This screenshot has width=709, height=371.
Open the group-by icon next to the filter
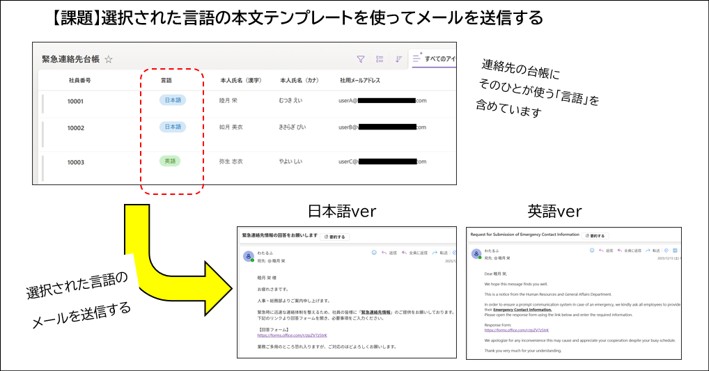[379, 59]
